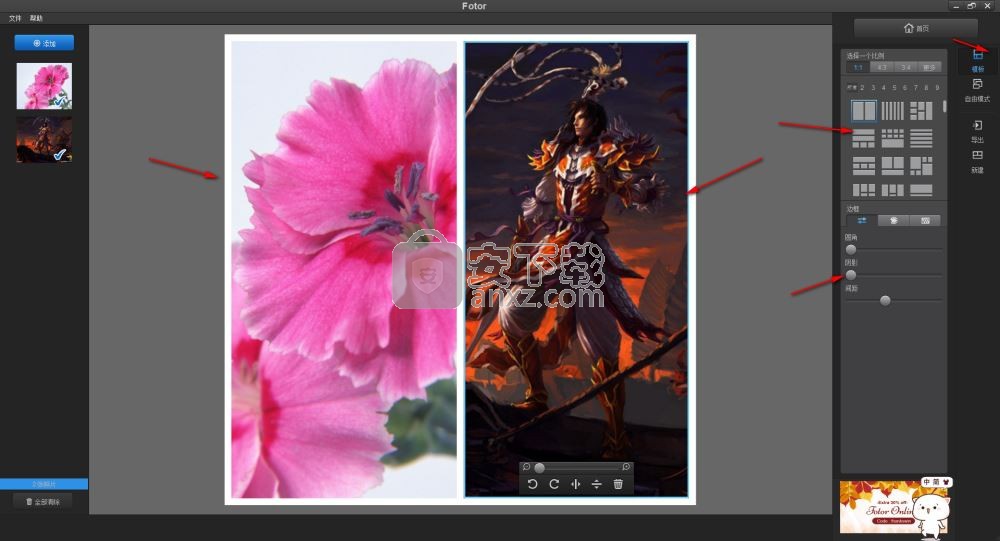Click the Add (添加) photos button
This screenshot has width=1000, height=541.
(44, 43)
